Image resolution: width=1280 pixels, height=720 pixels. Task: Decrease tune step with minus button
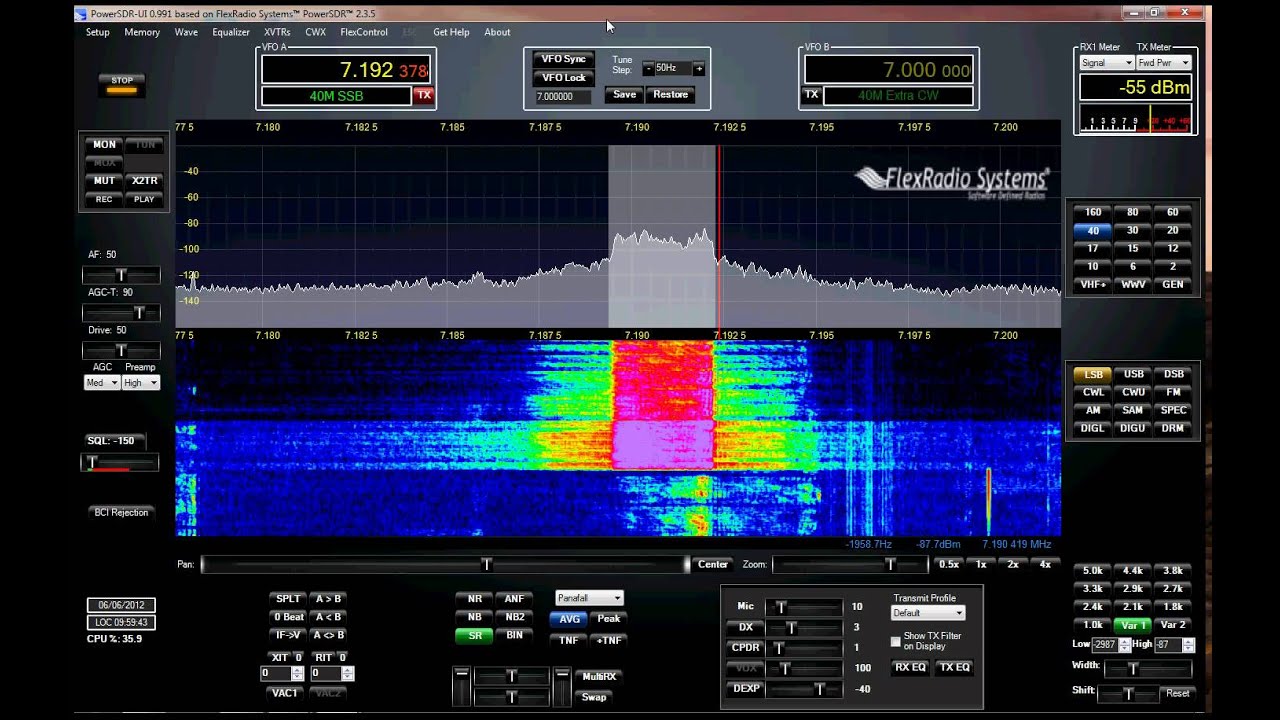coord(648,69)
